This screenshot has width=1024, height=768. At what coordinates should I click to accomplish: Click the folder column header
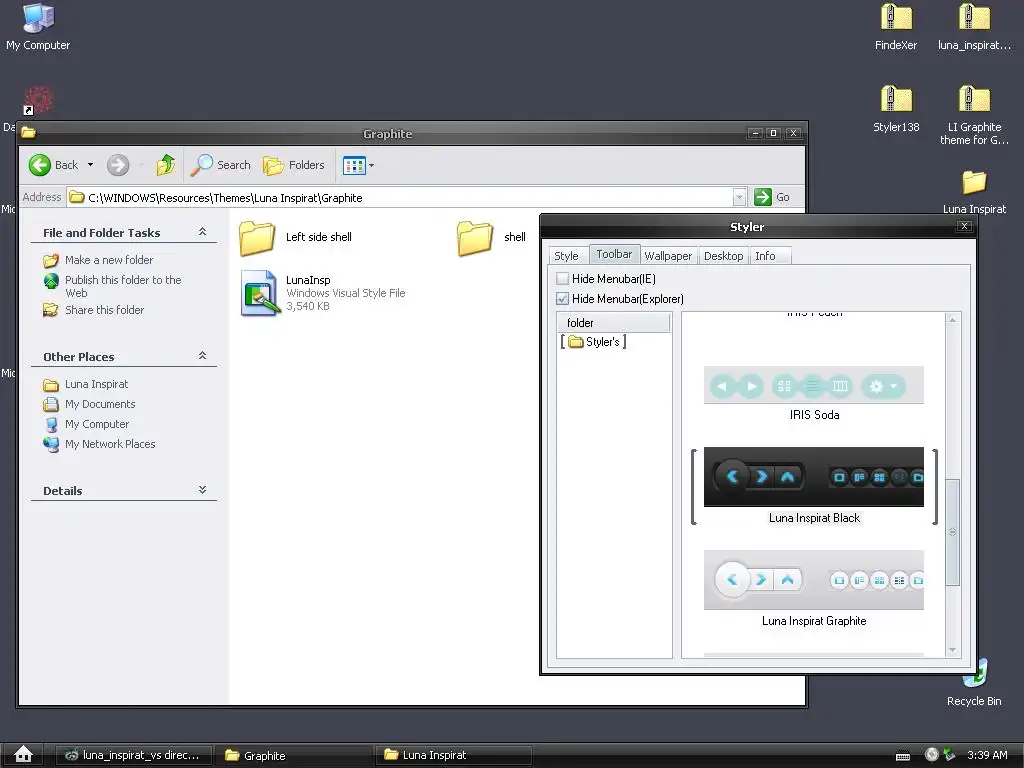pyautogui.click(x=613, y=323)
